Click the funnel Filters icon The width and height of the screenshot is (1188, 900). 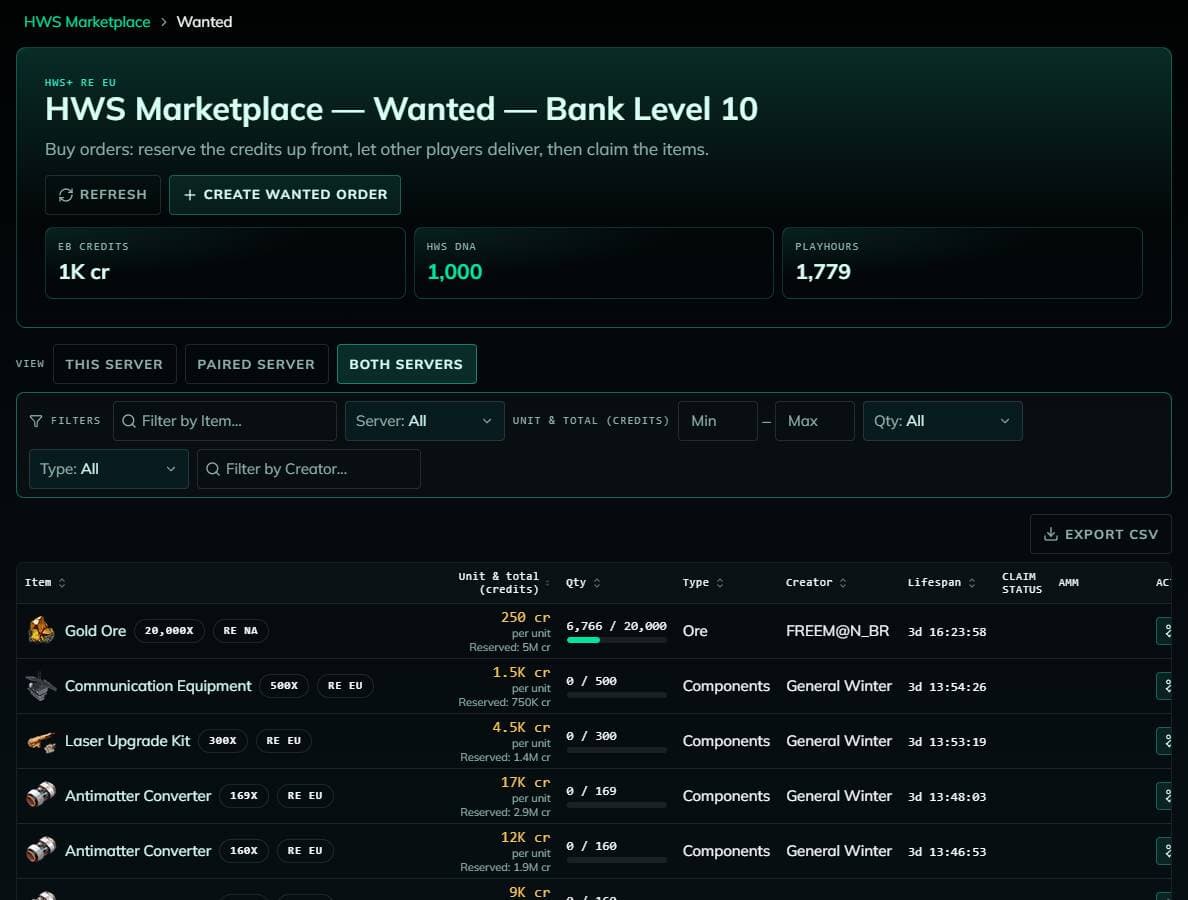(x=36, y=421)
